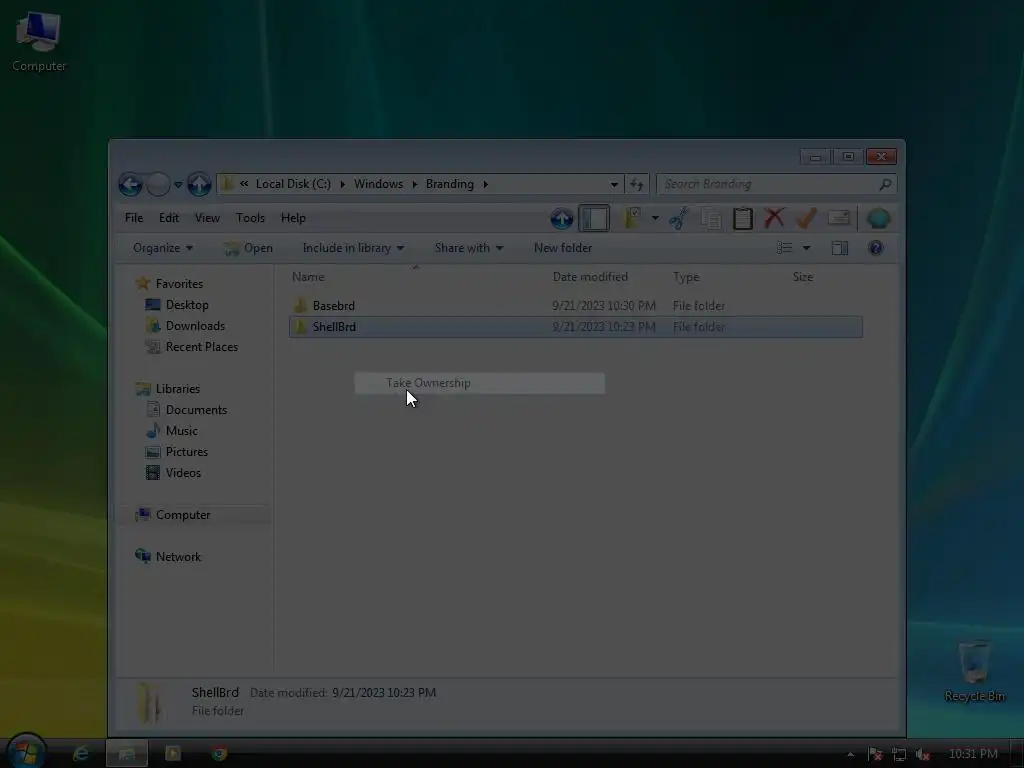Sort by the Size column header
The image size is (1024, 768).
click(x=803, y=277)
